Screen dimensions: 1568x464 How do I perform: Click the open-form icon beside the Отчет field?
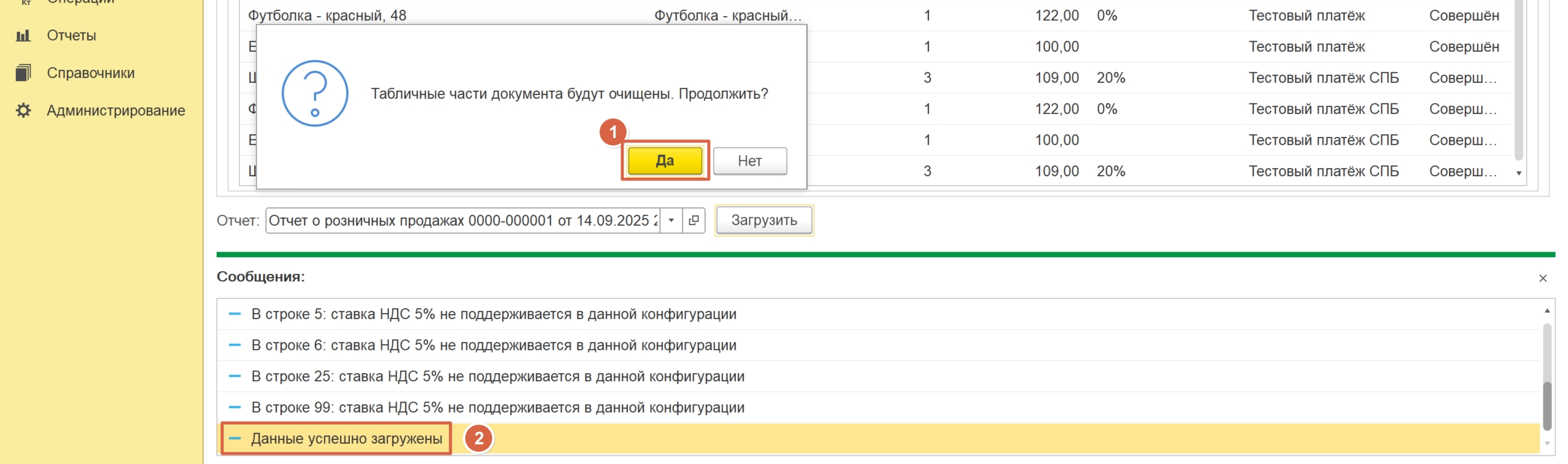694,220
